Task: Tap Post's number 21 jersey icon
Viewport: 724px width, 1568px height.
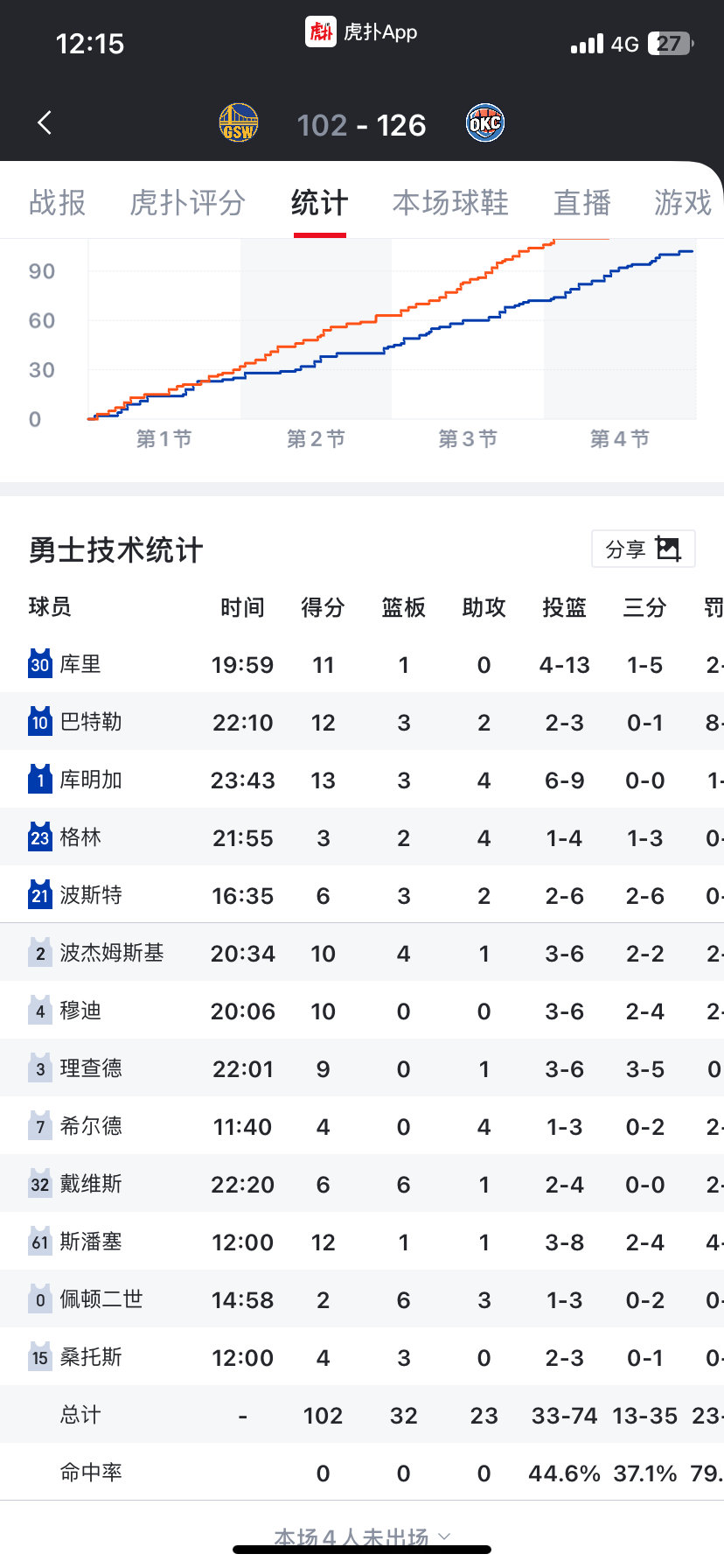Action: click(x=40, y=895)
